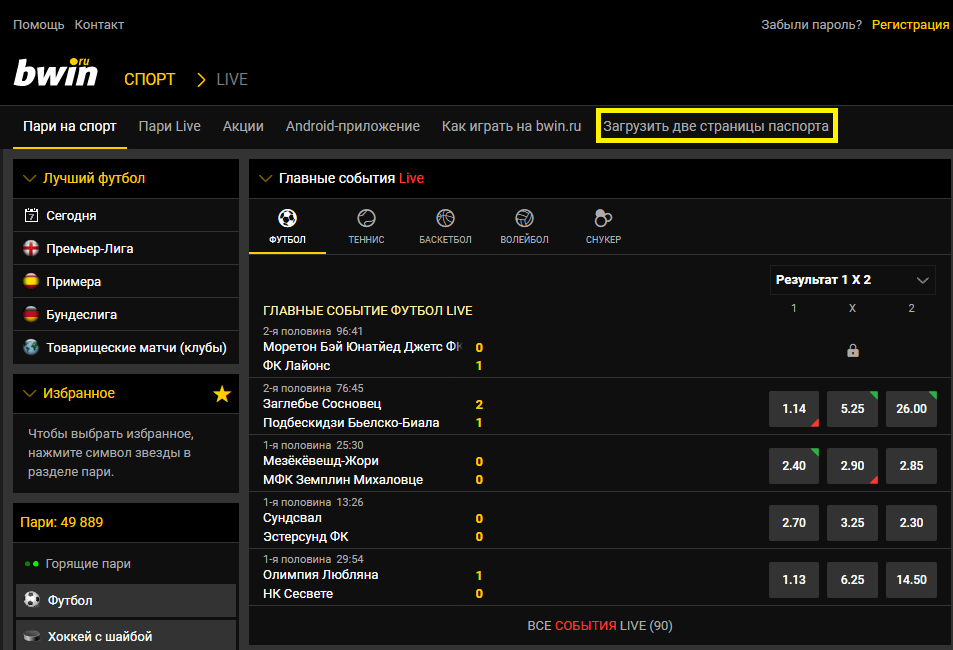The height and width of the screenshot is (650, 953).
Task: Click the green dots beside Горящие пары
Action: pyautogui.click(x=32, y=564)
